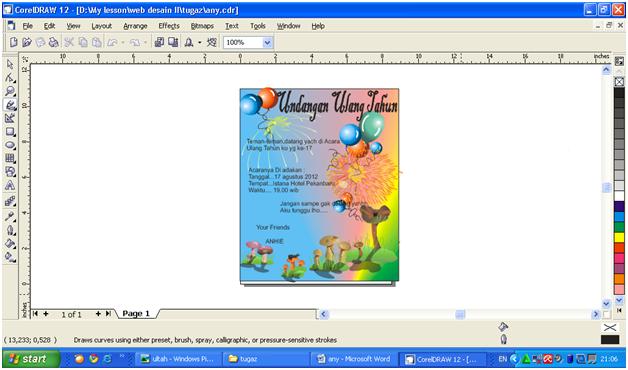This screenshot has height=370, width=628.
Task: Select the Text tool
Action: pos(10,185)
